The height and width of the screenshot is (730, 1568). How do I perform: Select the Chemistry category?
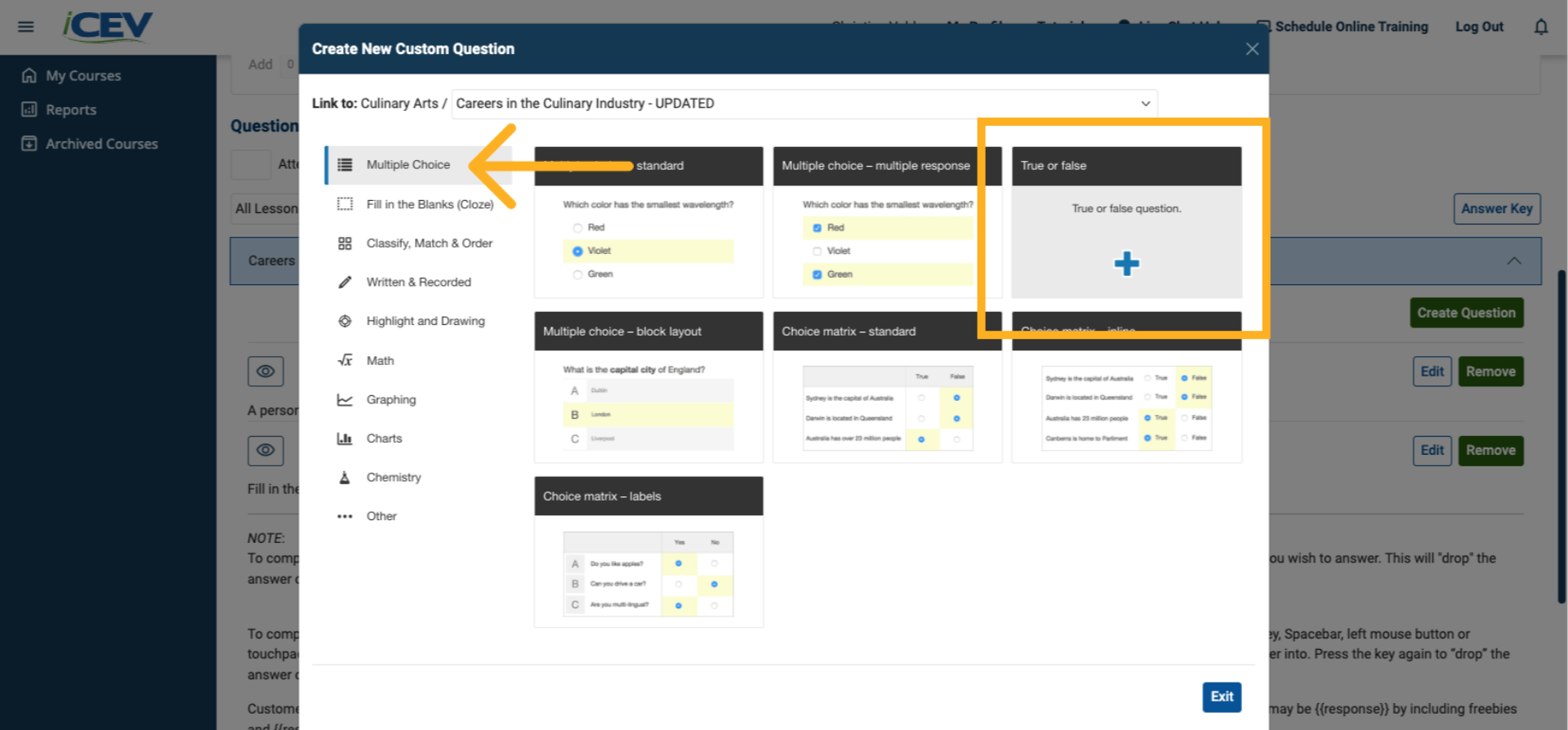pyautogui.click(x=419, y=478)
